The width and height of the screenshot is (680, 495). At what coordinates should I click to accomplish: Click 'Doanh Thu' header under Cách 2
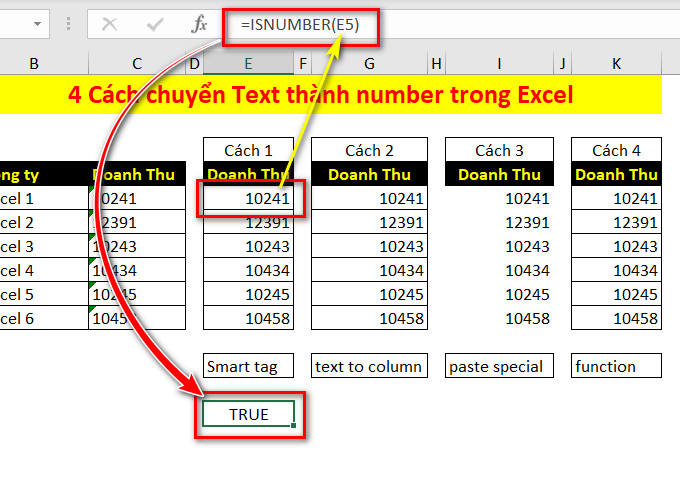[369, 174]
